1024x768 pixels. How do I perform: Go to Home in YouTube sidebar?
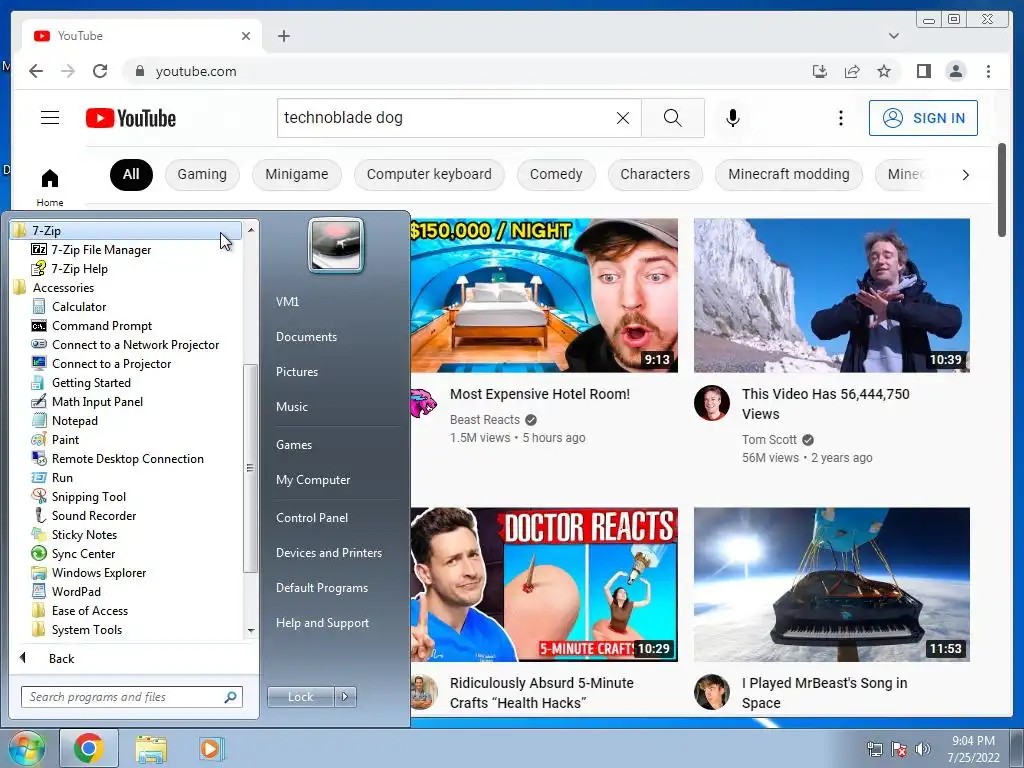(50, 187)
